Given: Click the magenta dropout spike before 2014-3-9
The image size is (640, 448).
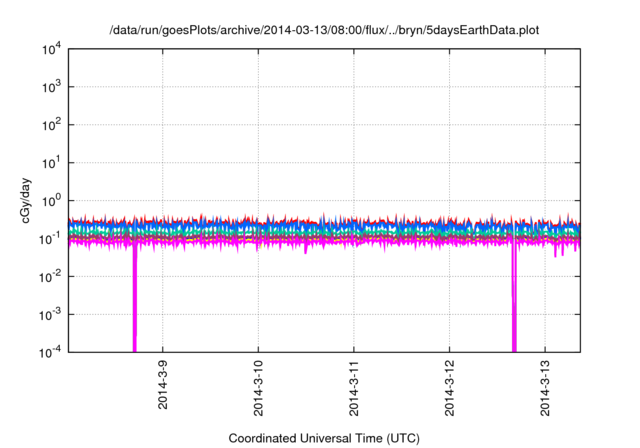Looking at the screenshot, I should point(135,298).
